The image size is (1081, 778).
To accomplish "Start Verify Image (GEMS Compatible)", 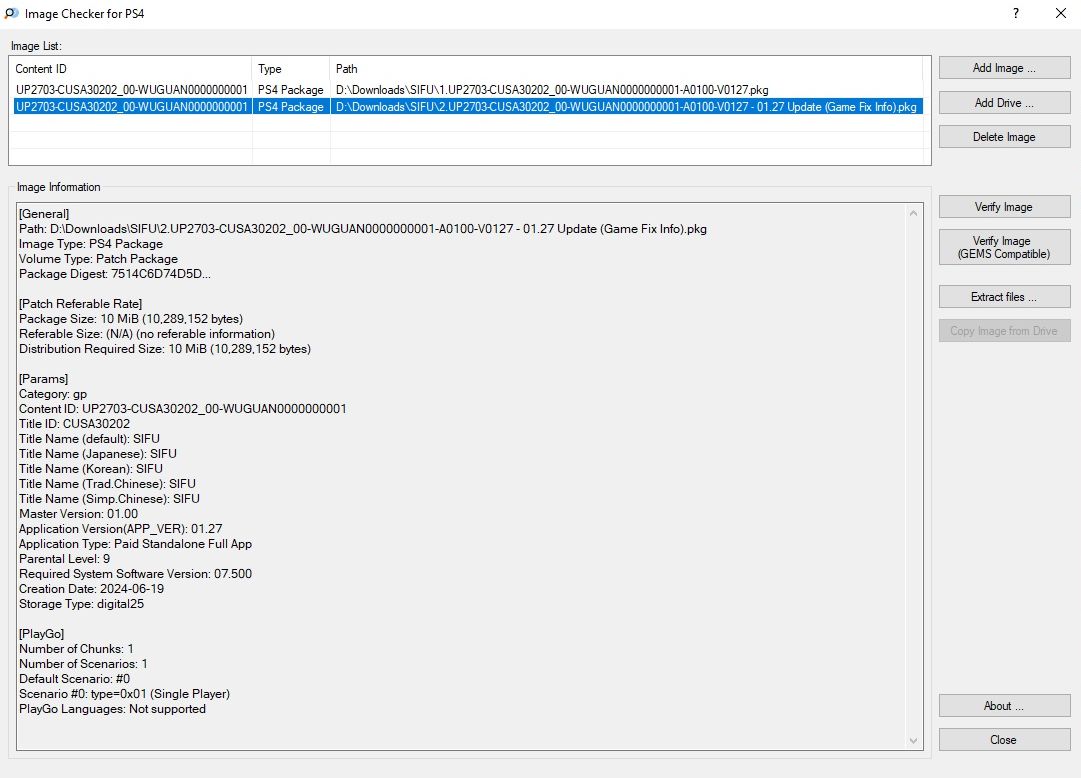I will (1004, 247).
